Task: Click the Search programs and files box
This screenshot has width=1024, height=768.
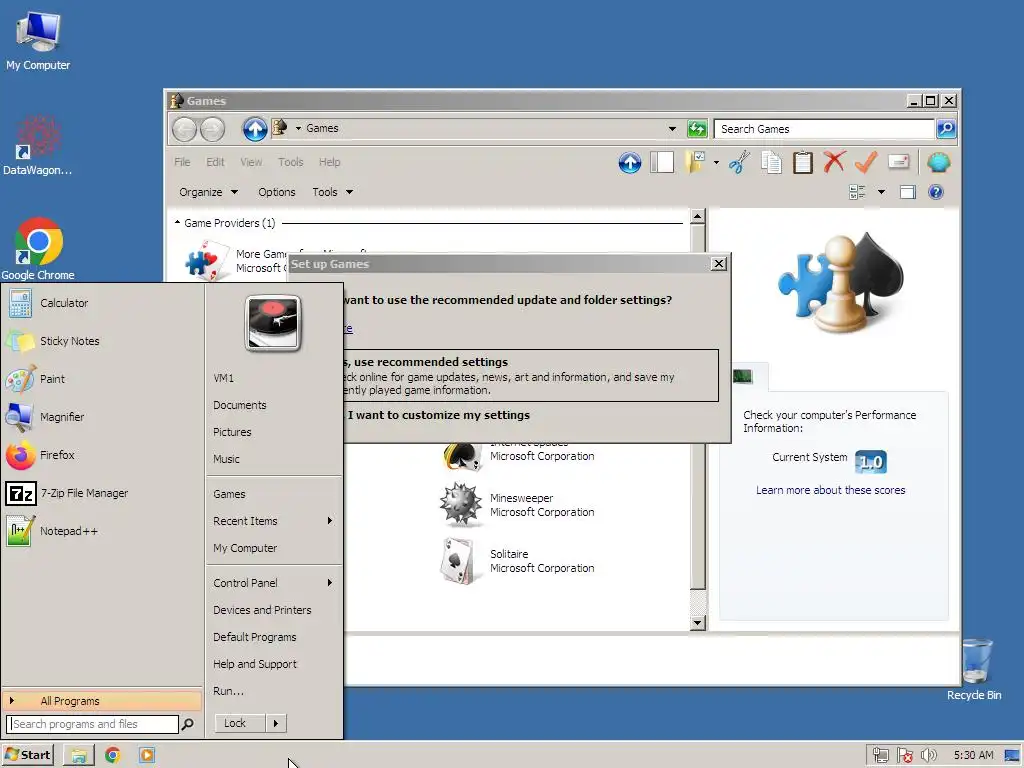Action: 92,724
